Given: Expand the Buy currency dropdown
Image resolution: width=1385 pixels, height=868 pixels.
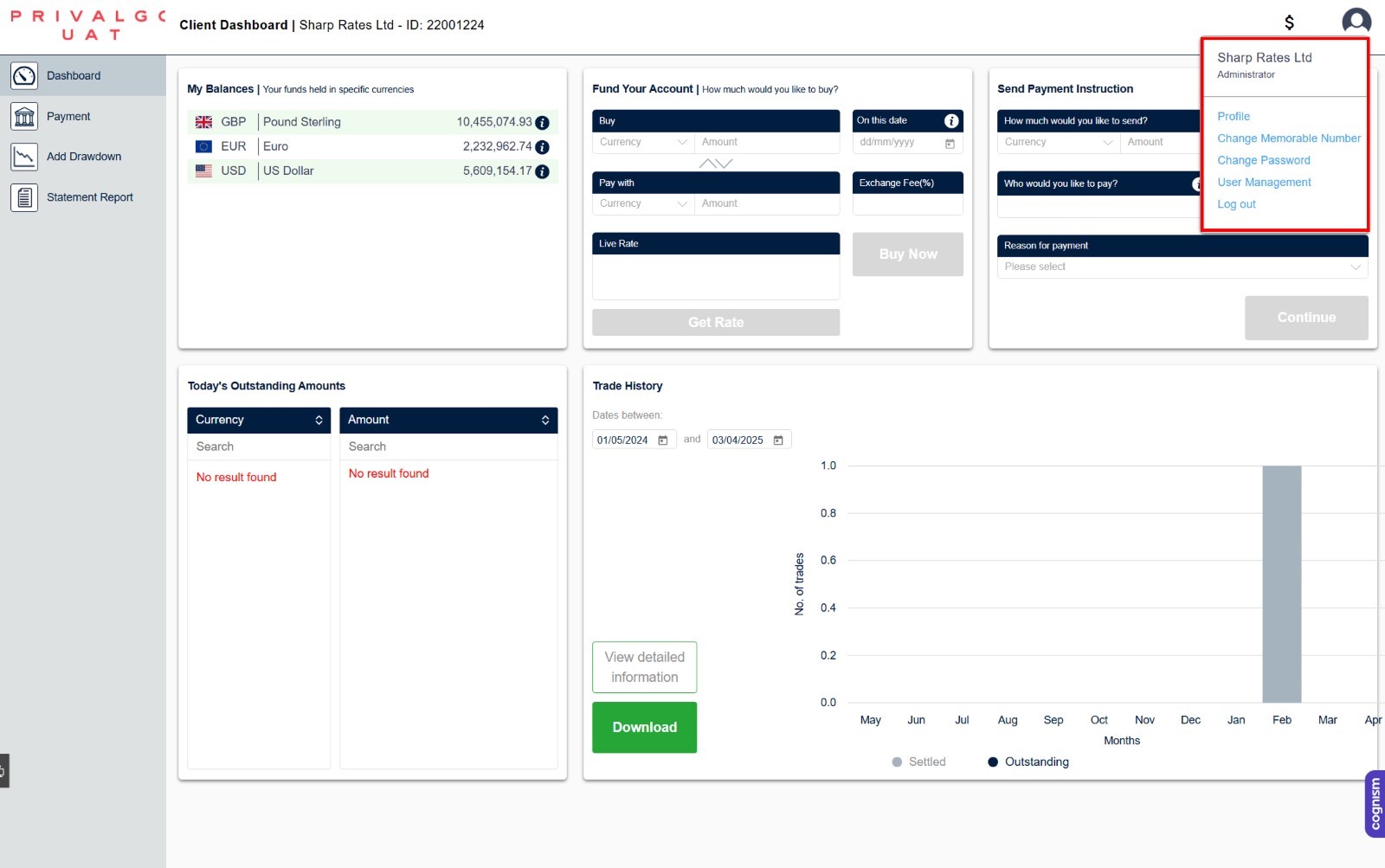Looking at the screenshot, I should click(x=643, y=142).
